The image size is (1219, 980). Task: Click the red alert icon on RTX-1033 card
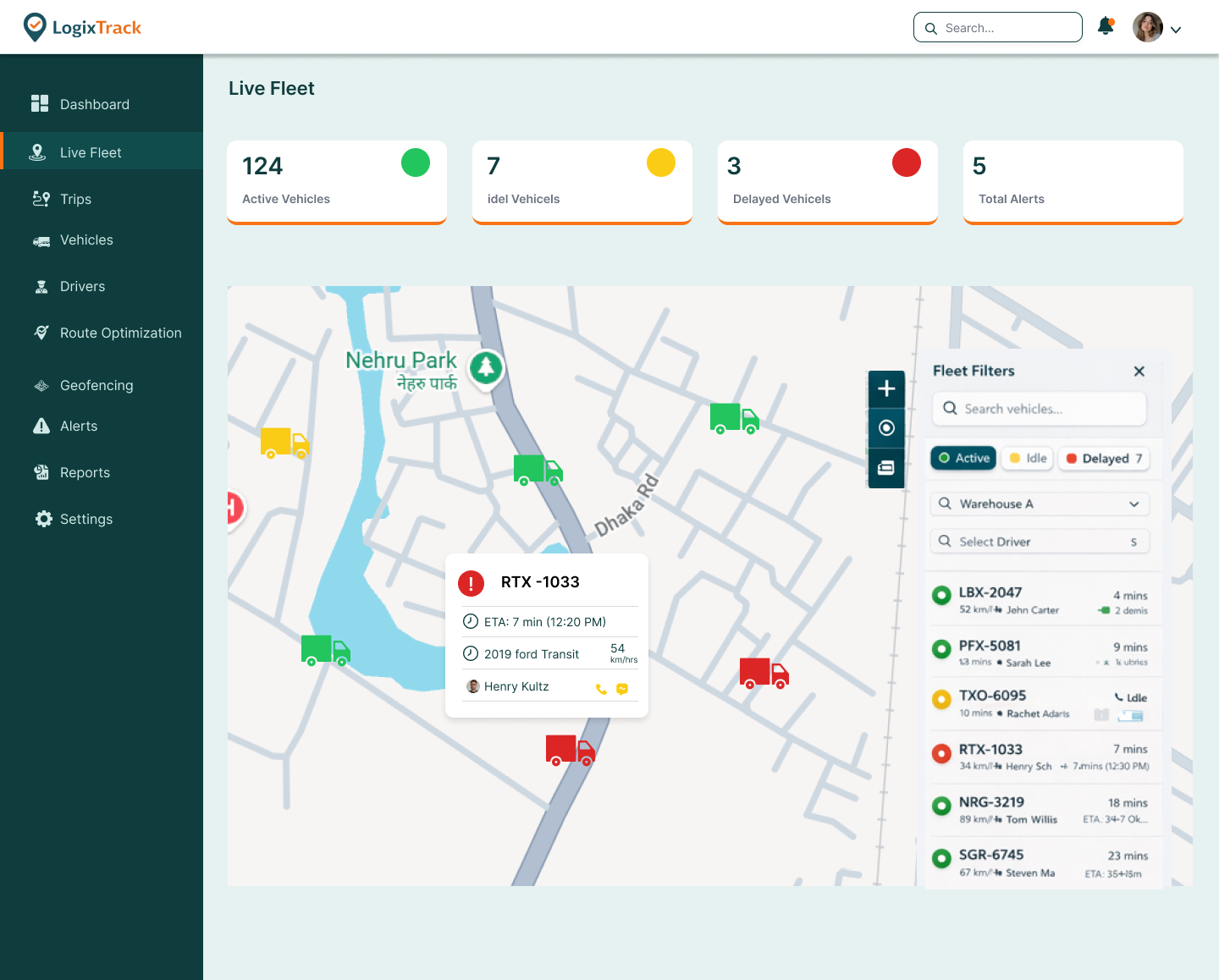[471, 582]
